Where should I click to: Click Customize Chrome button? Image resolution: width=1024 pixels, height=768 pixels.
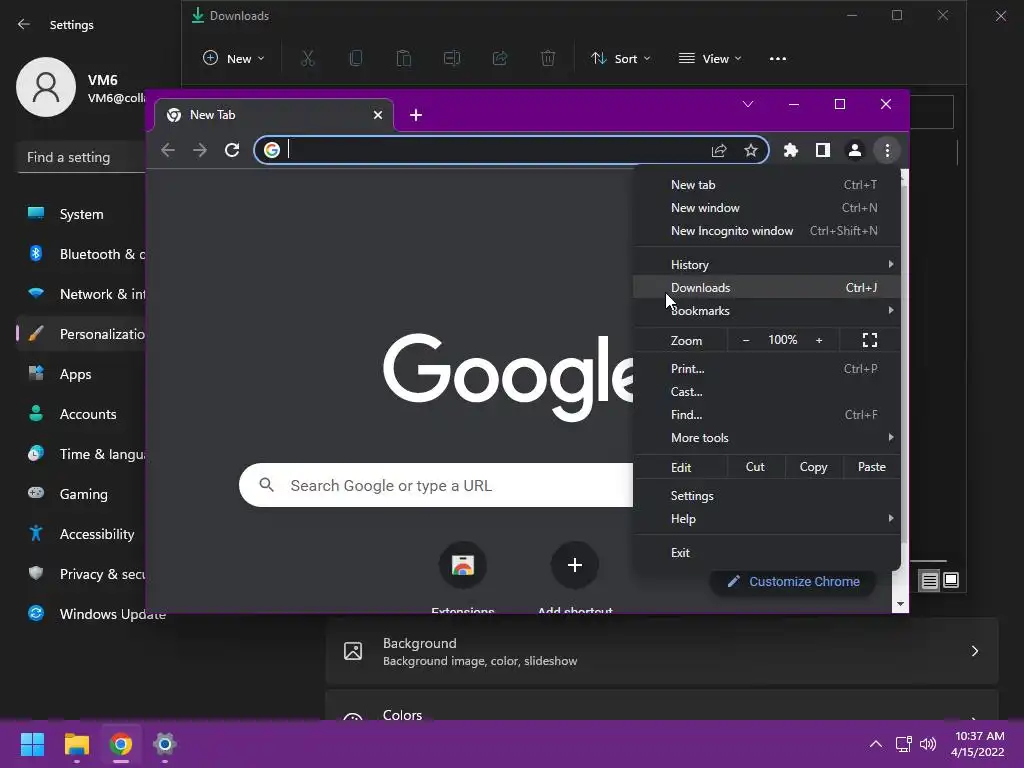(793, 581)
